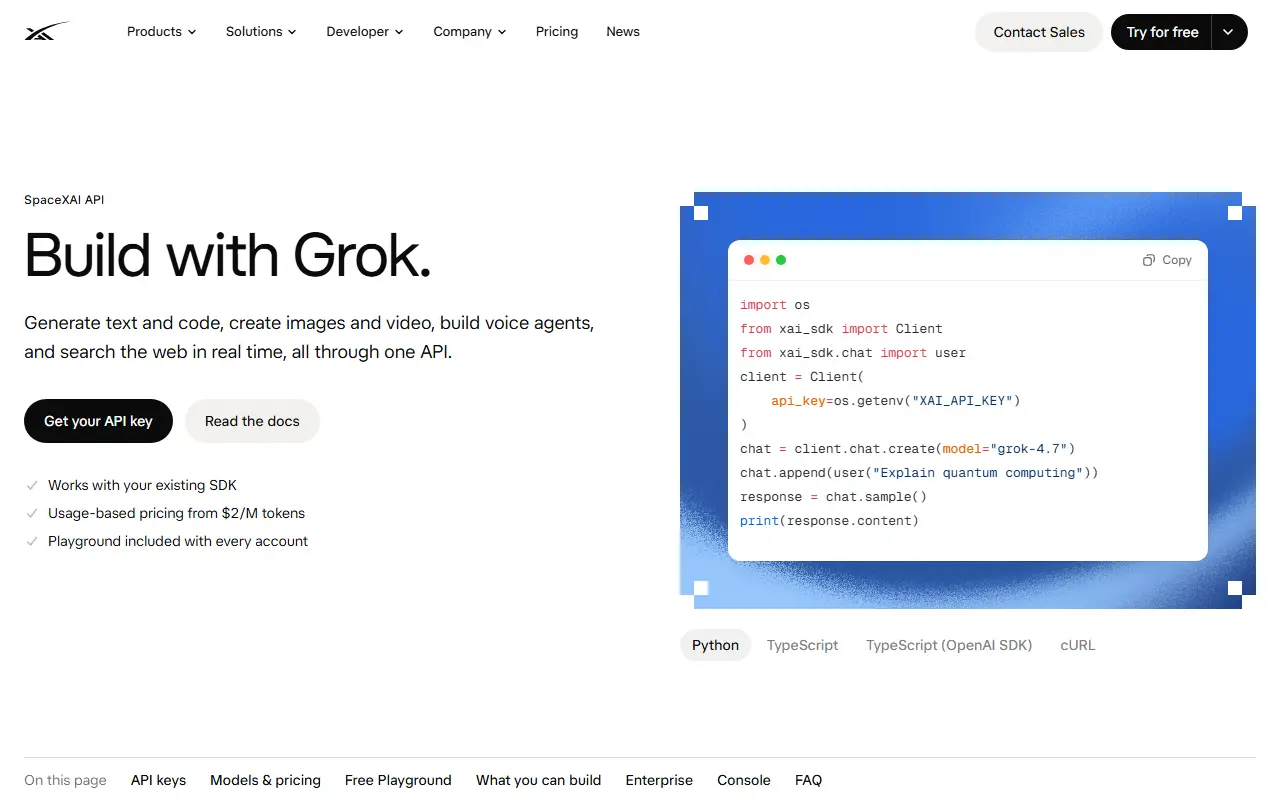Image resolution: width=1280 pixels, height=800 pixels.
Task: Go to the Free Playground section
Action: pos(398,780)
